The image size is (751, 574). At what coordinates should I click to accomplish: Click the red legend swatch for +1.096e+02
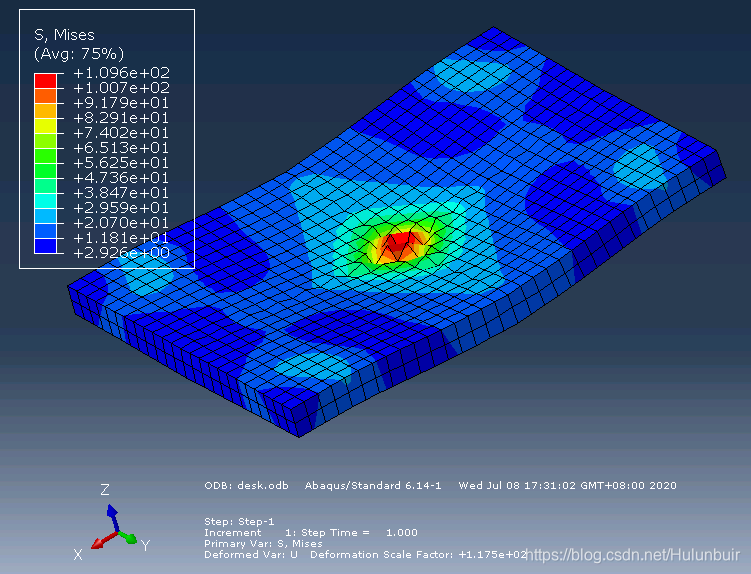46,80
